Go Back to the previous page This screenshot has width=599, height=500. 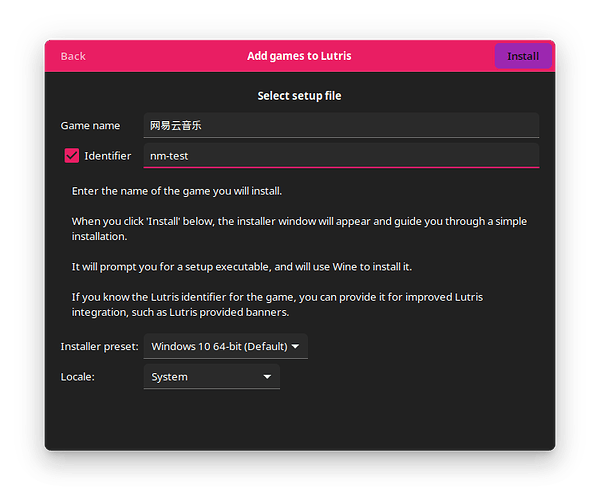point(73,56)
